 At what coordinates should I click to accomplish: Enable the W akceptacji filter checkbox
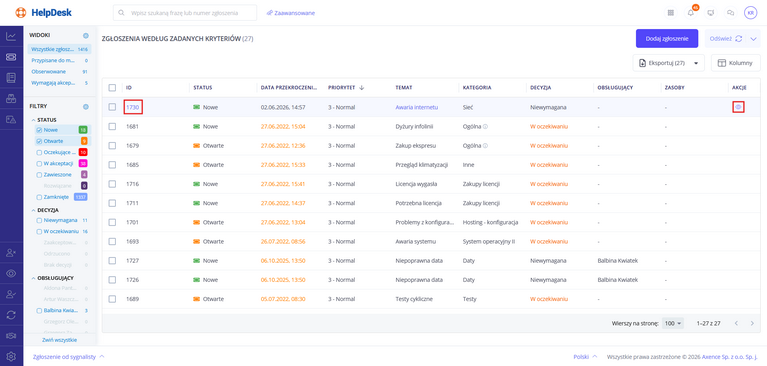click(40, 163)
